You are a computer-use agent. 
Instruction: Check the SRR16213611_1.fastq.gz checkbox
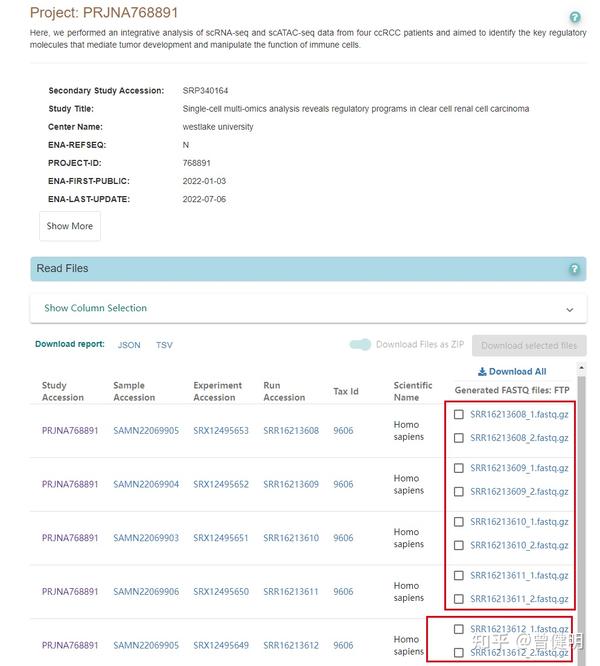[459, 576]
